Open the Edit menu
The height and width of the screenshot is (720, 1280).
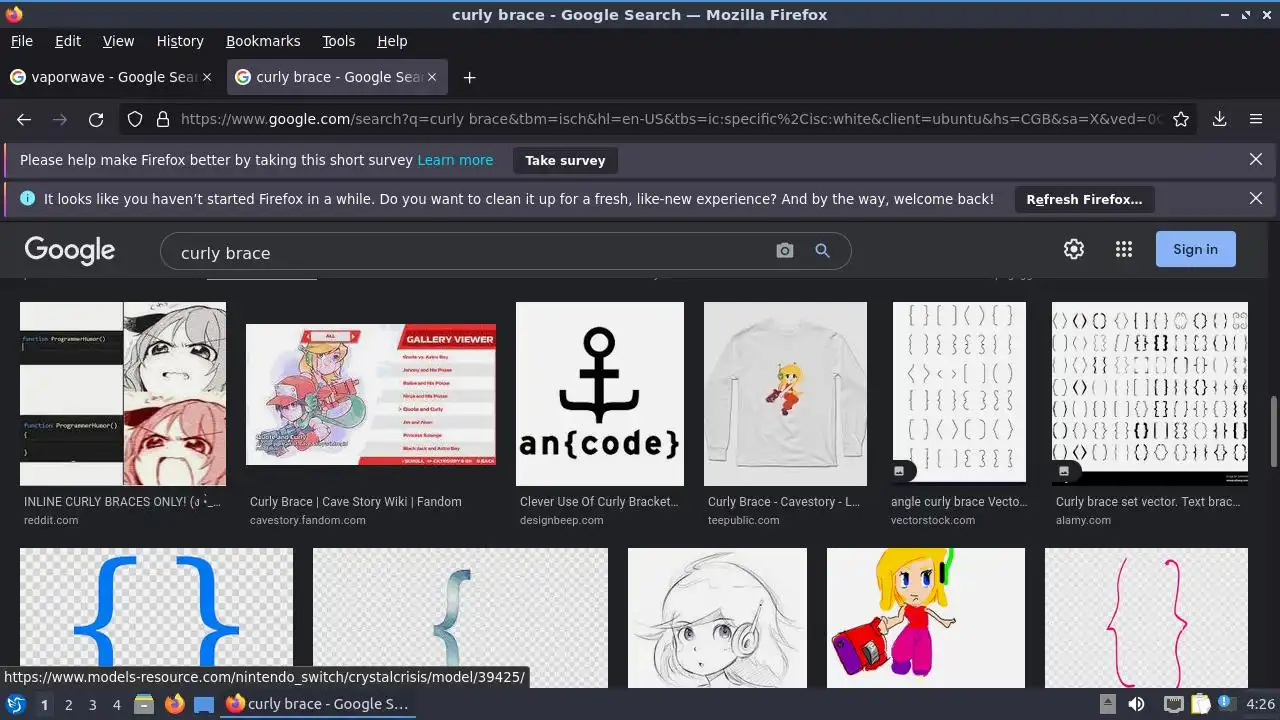click(68, 41)
